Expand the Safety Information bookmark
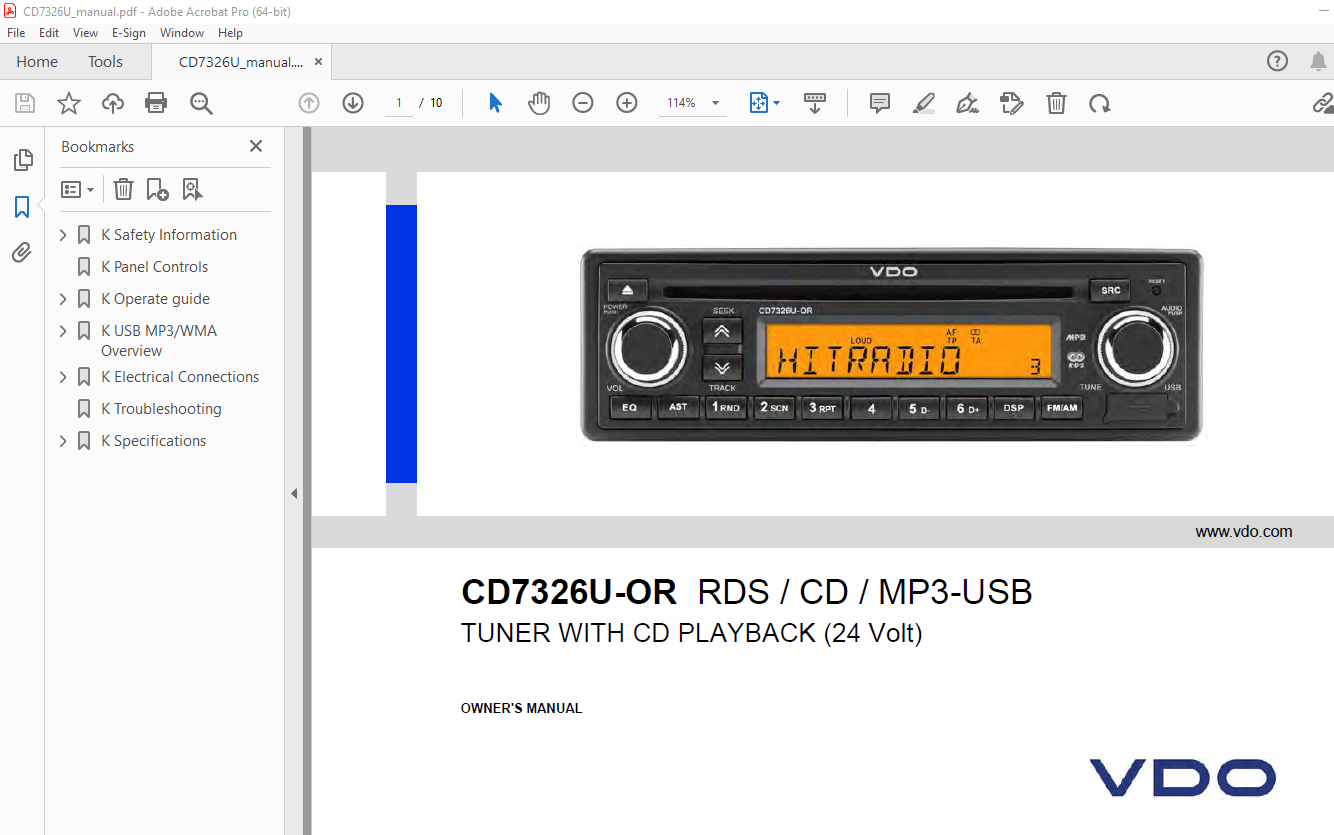Viewport: 1334px width, 835px height. (x=63, y=235)
